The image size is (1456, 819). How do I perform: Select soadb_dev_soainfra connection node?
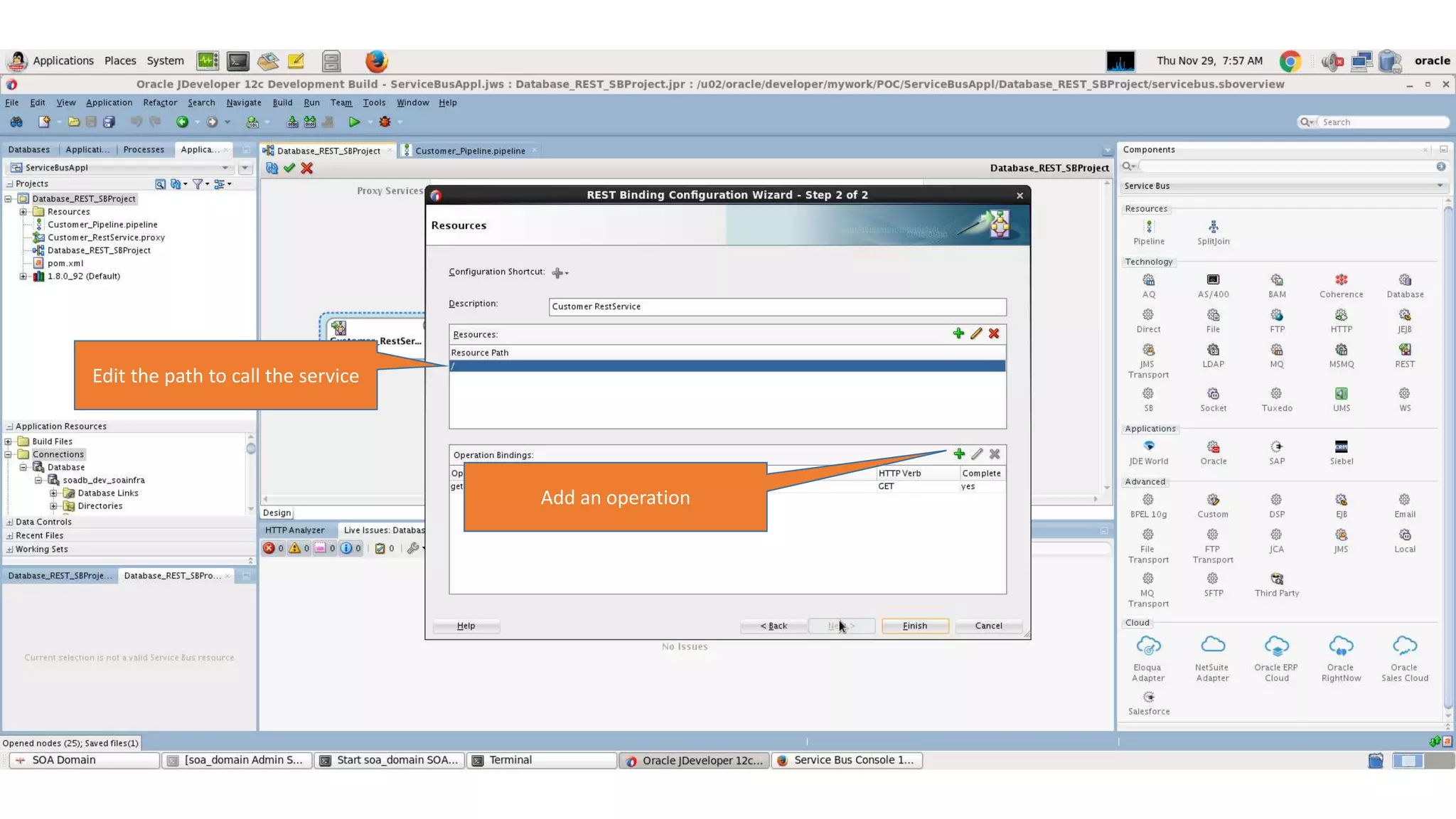pyautogui.click(x=104, y=481)
